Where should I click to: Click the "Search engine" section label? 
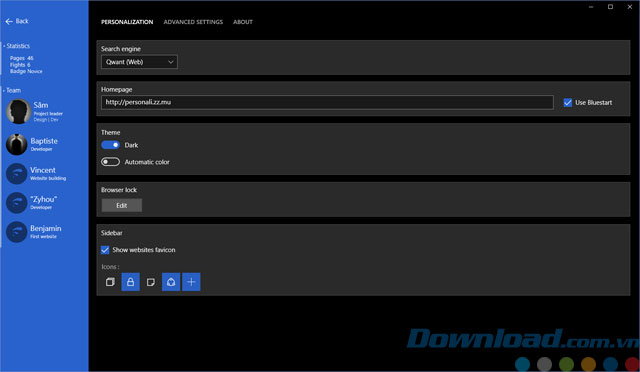click(x=121, y=49)
